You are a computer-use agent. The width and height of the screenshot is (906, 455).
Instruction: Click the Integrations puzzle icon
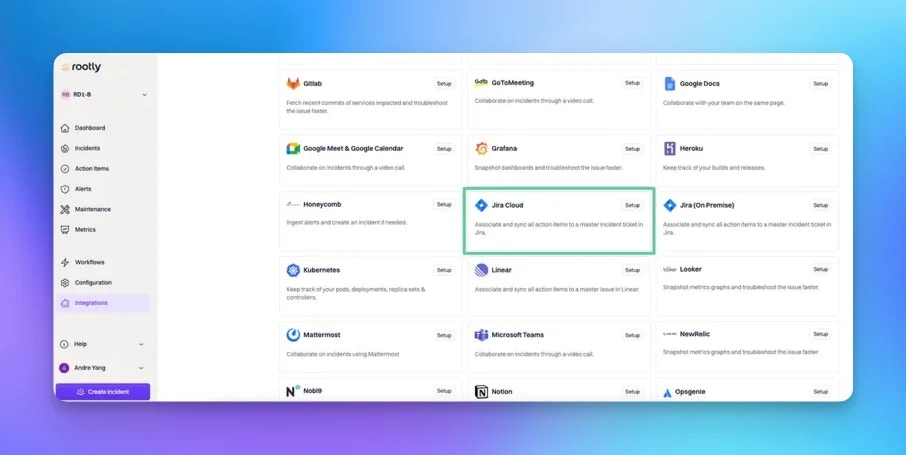pyautogui.click(x=65, y=303)
